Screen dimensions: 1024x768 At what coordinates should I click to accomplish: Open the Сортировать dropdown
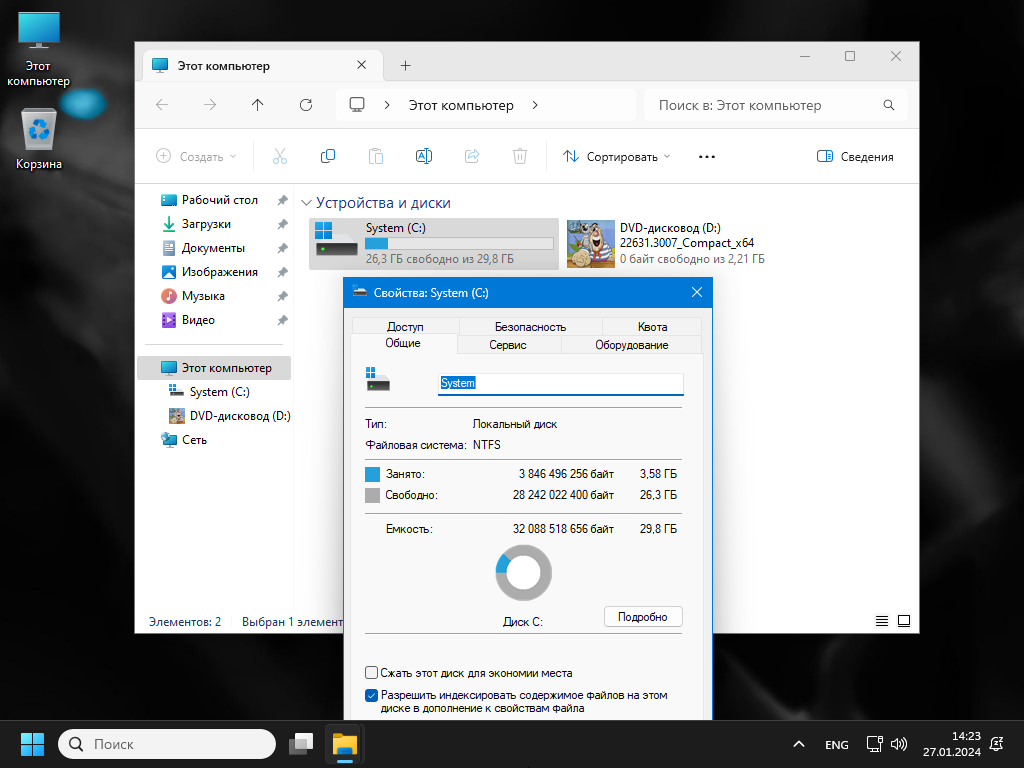click(x=616, y=157)
